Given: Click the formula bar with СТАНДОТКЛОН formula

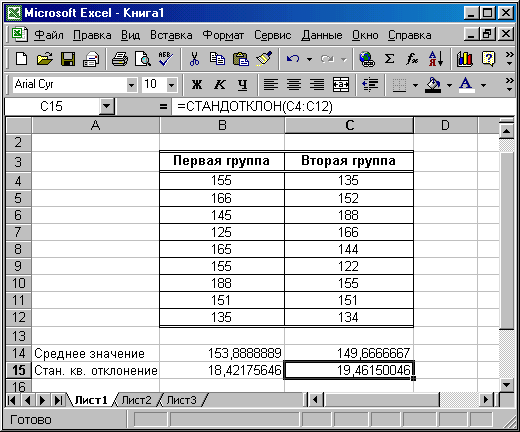Looking at the screenshot, I should [x=343, y=107].
